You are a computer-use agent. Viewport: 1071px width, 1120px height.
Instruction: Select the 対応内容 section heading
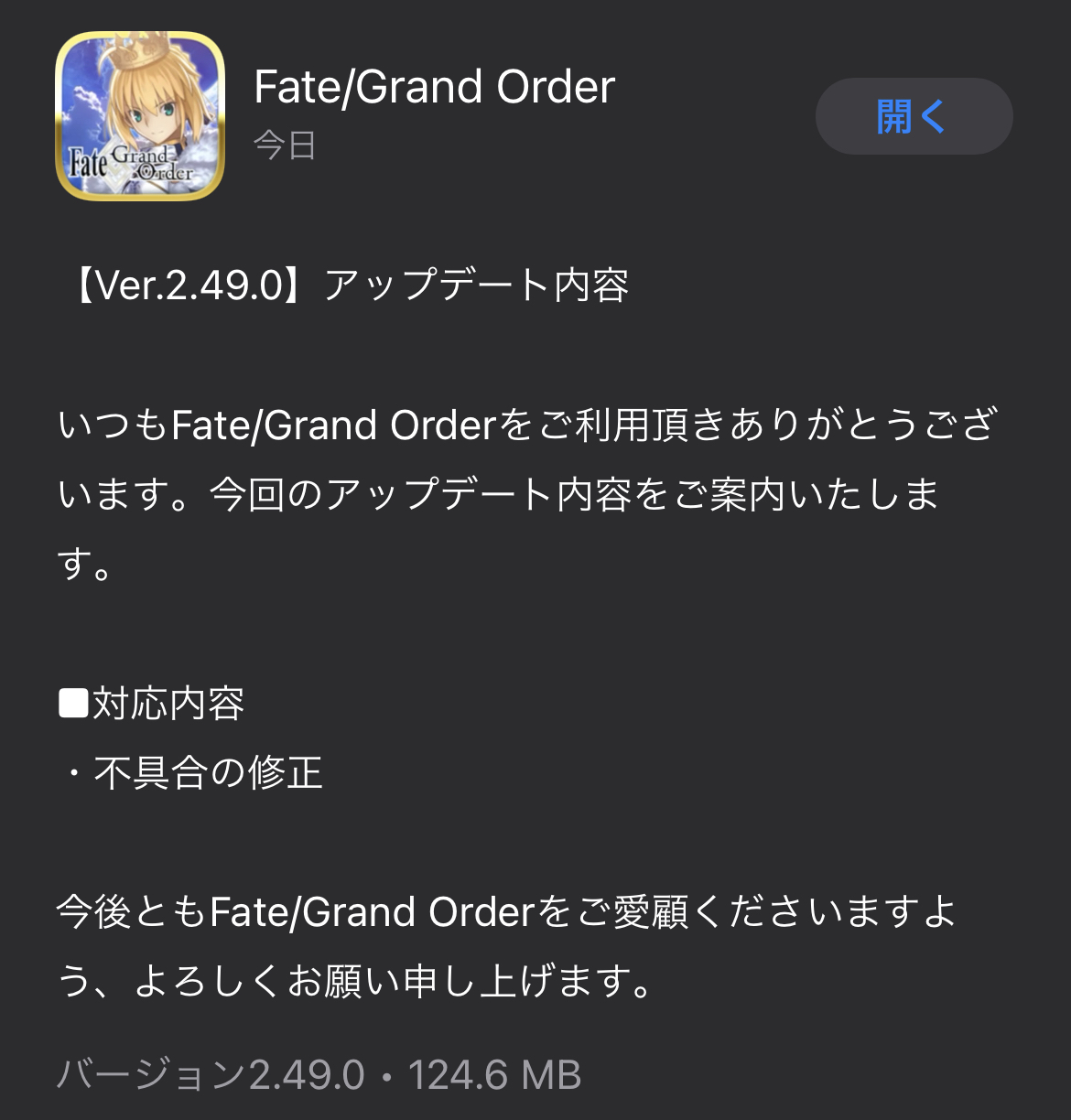pyautogui.click(x=168, y=704)
